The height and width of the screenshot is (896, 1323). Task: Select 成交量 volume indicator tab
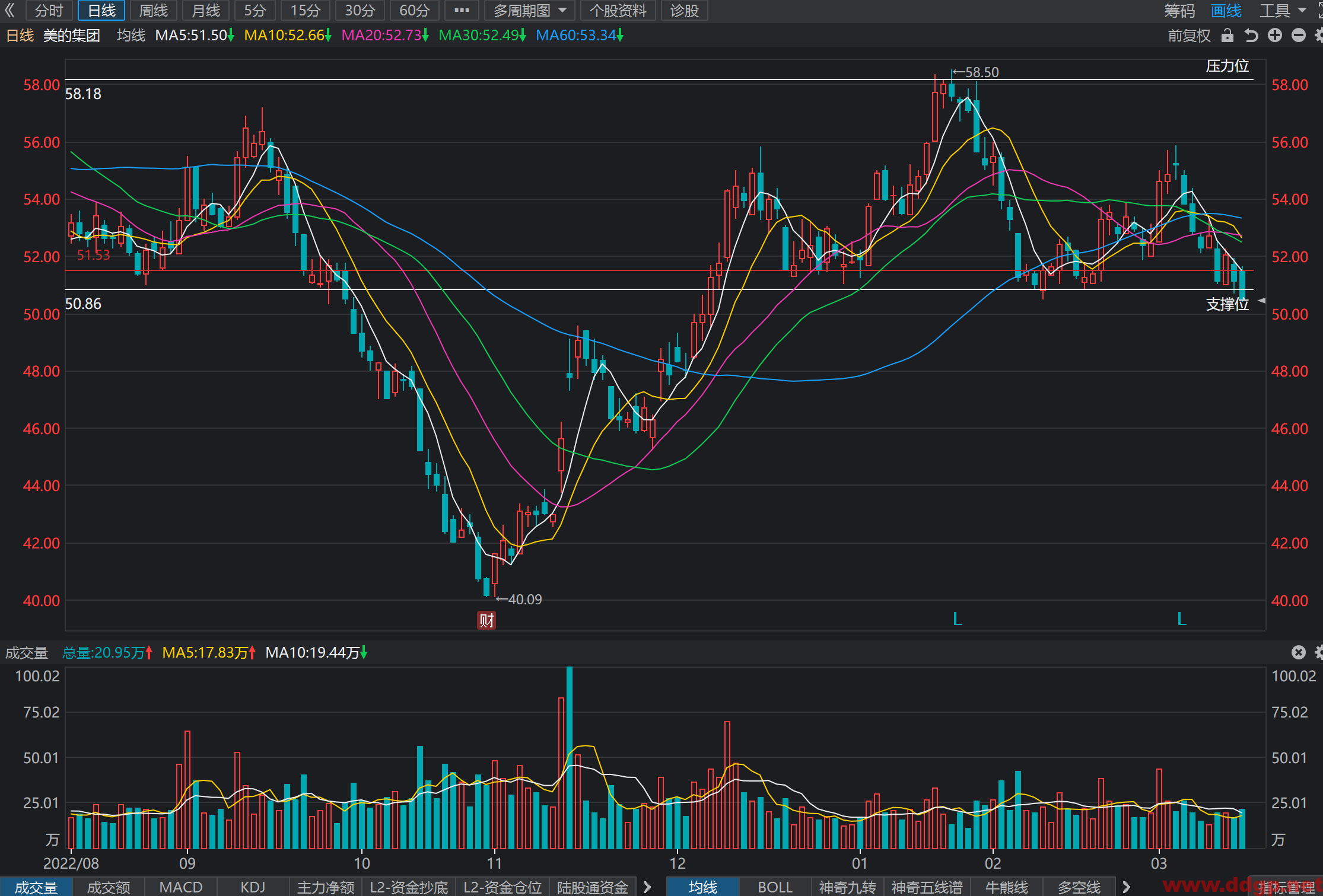pos(36,887)
